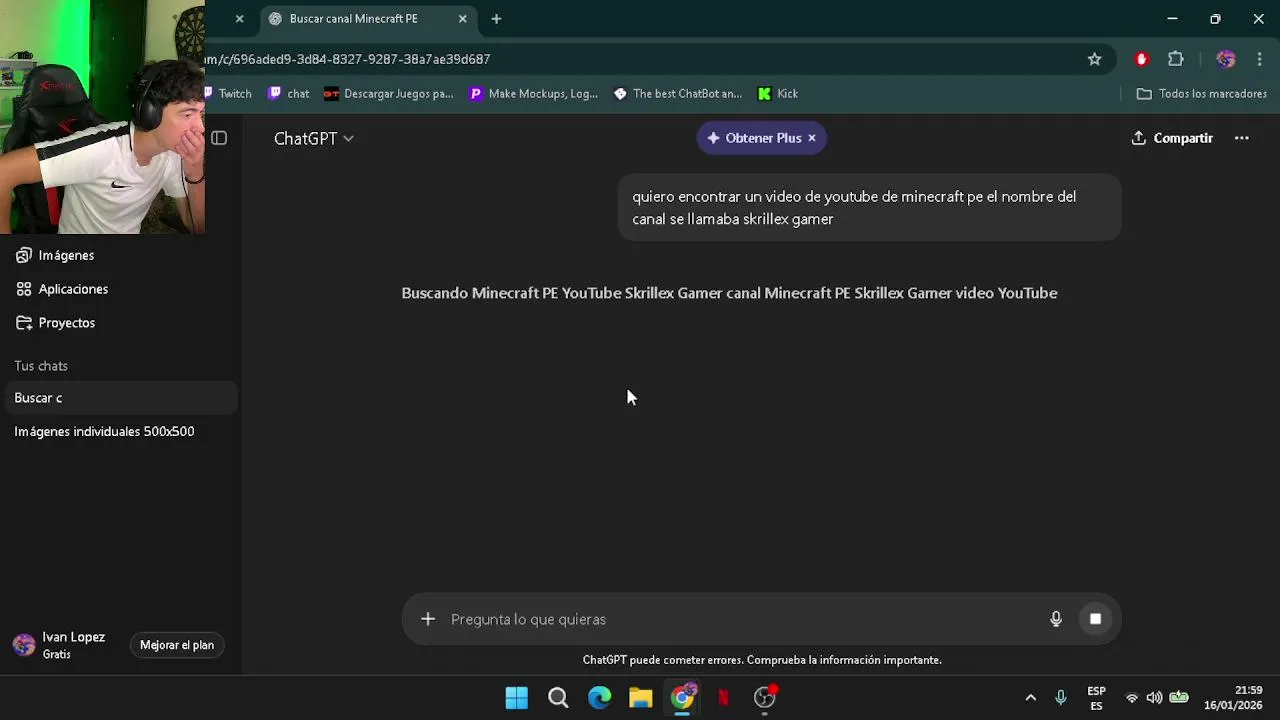The height and width of the screenshot is (720, 1280).
Task: Open the 'Make Mockups, Log...' bookmark
Action: 534,94
